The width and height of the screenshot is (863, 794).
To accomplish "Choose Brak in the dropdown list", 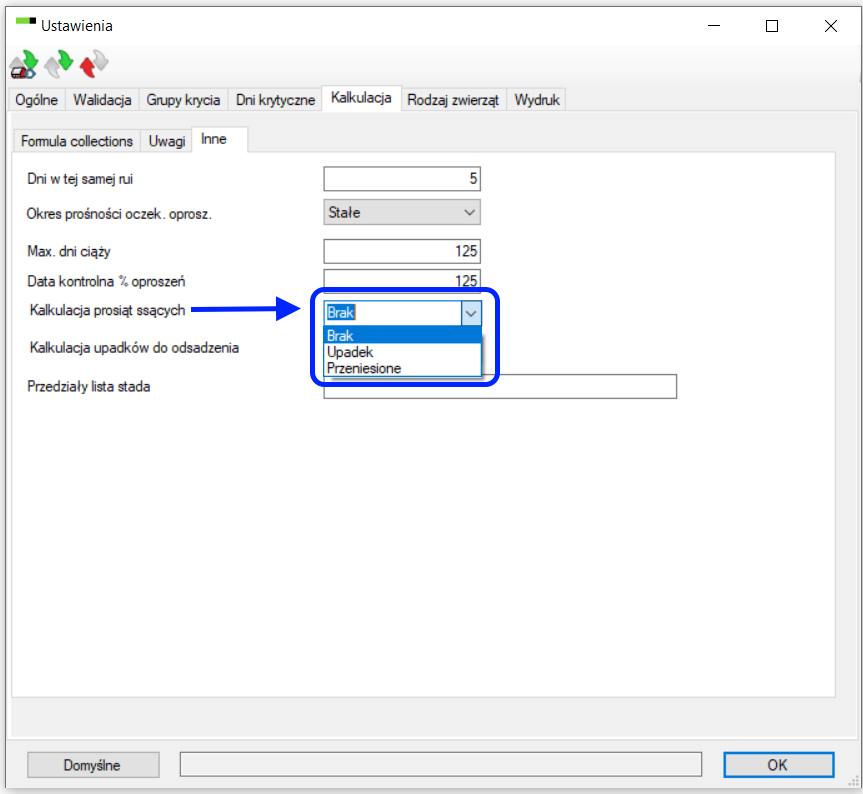I will [x=402, y=335].
